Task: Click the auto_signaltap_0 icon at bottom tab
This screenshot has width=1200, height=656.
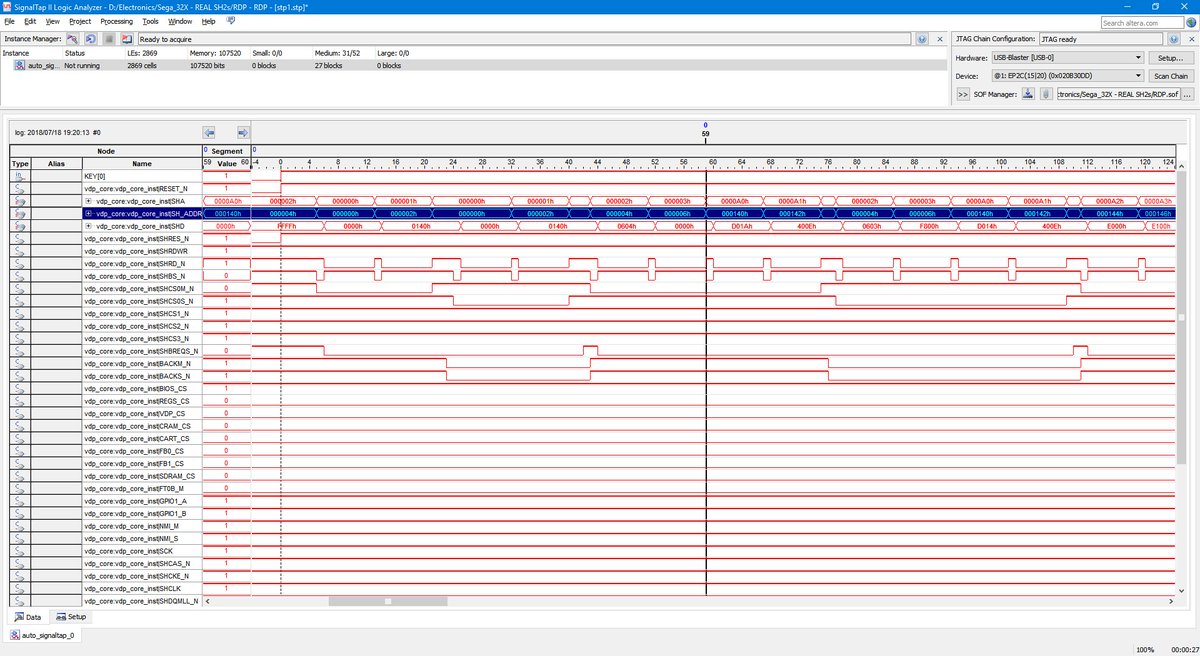Action: (15, 634)
